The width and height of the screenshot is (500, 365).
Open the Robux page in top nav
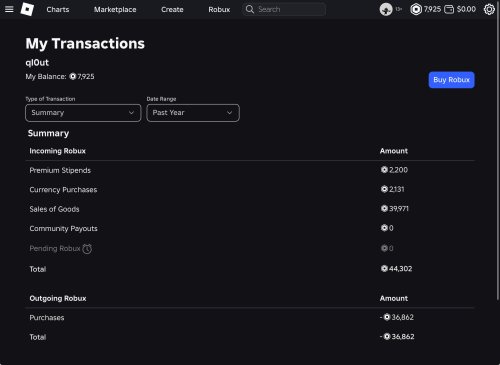click(219, 10)
